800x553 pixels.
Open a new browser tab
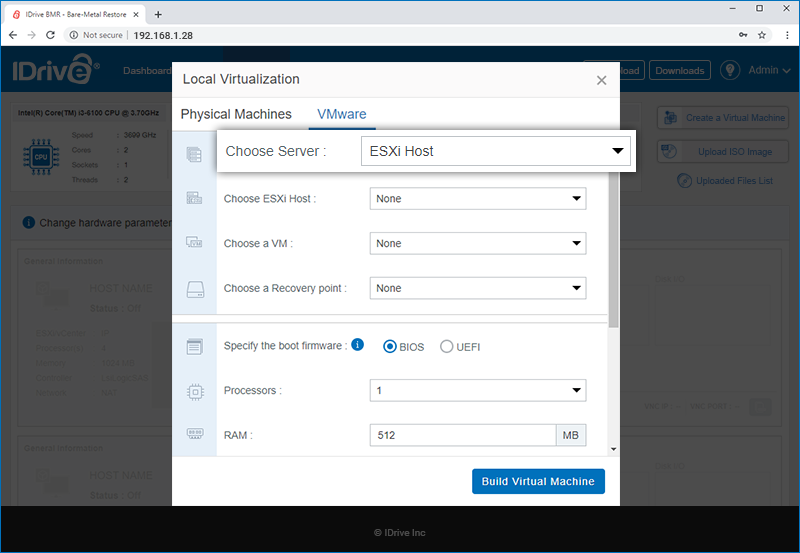(x=158, y=14)
